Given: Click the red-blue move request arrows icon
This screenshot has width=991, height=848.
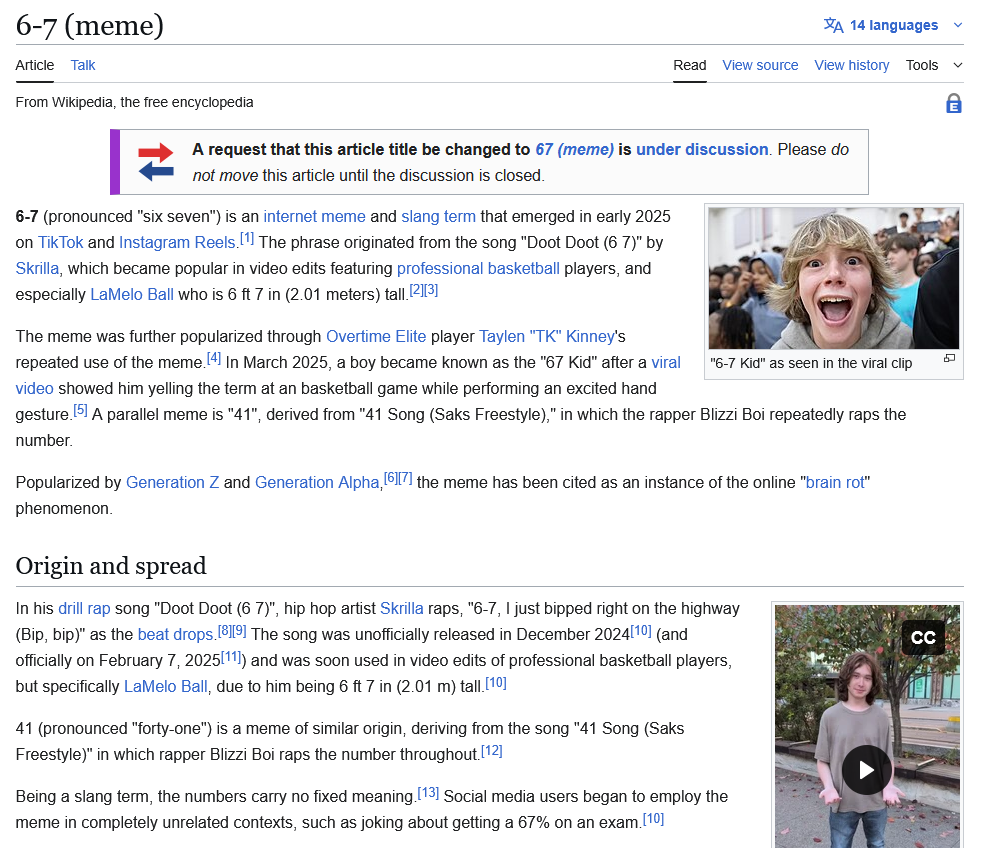Looking at the screenshot, I should point(156,162).
